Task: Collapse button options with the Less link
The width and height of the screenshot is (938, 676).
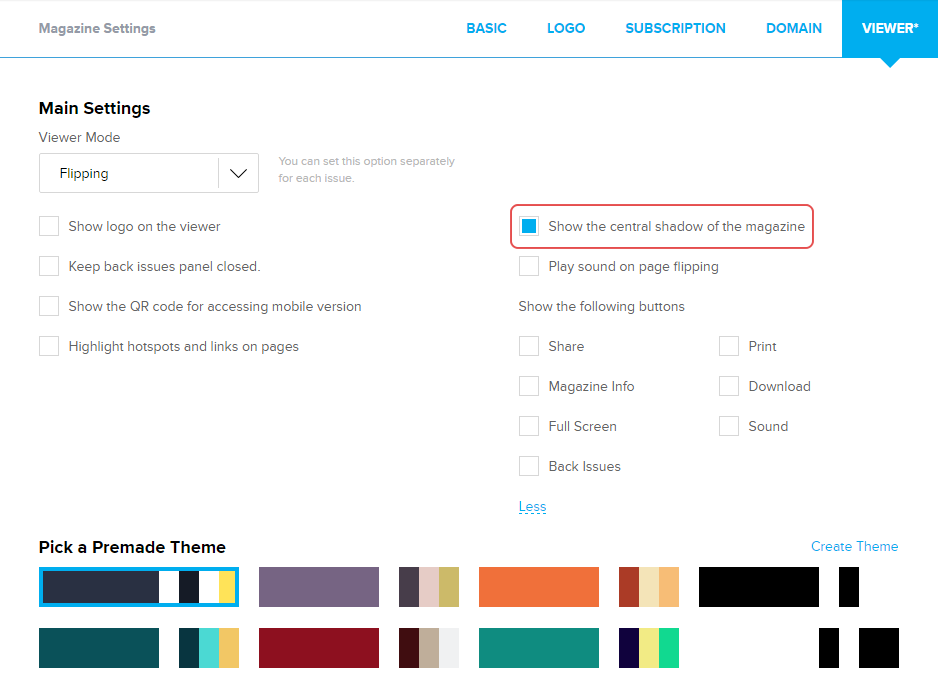Action: [x=532, y=507]
